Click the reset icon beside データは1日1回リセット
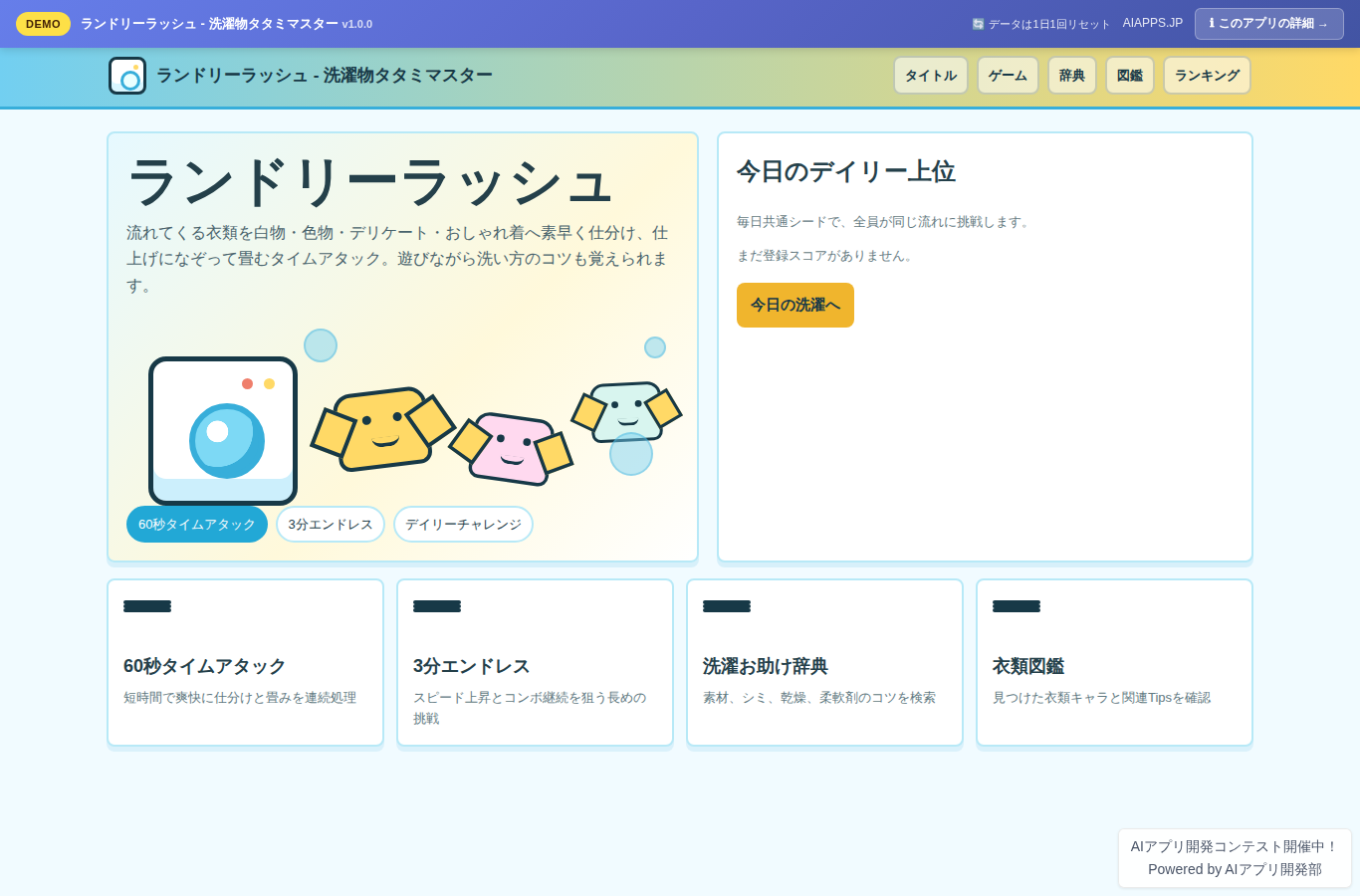 [978, 24]
